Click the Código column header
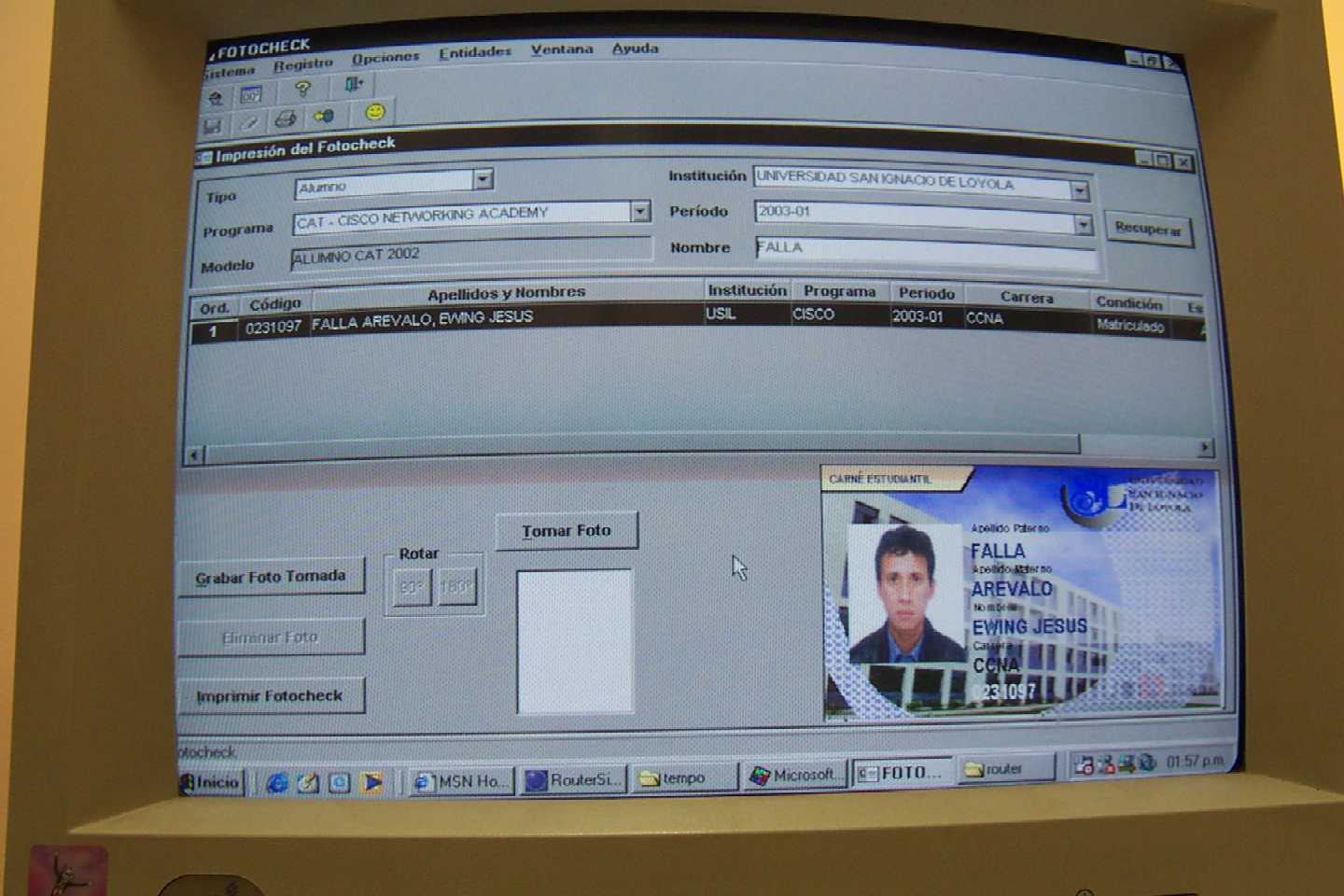1344x896 pixels. coord(275,303)
